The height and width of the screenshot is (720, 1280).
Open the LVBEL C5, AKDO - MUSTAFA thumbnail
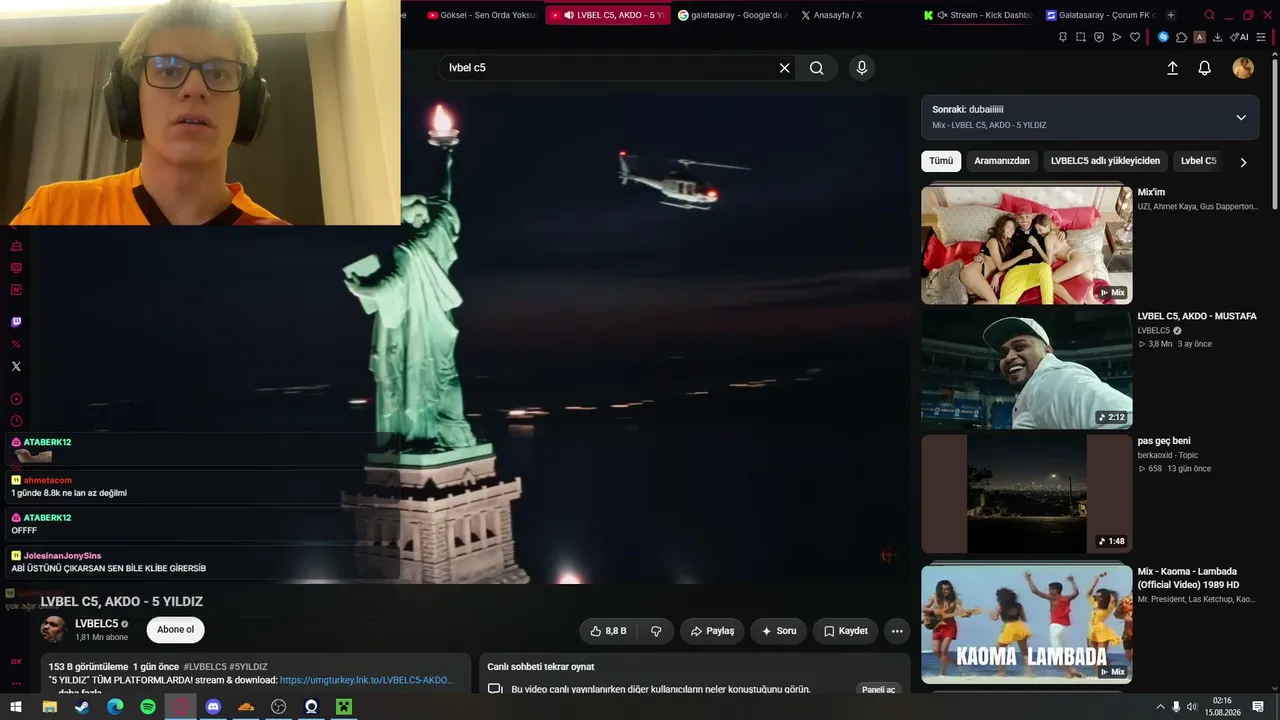1027,369
